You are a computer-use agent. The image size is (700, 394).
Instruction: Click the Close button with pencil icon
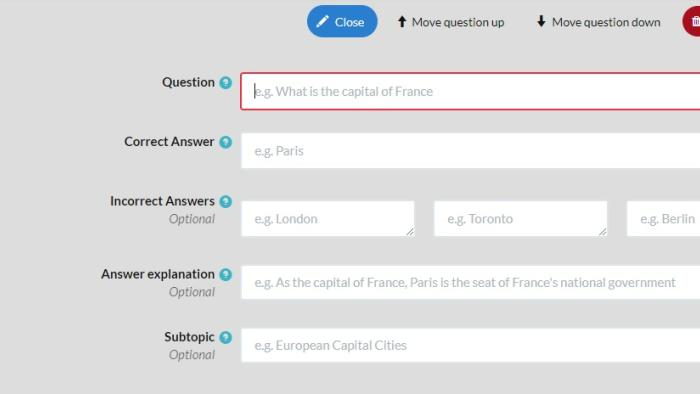coord(342,21)
